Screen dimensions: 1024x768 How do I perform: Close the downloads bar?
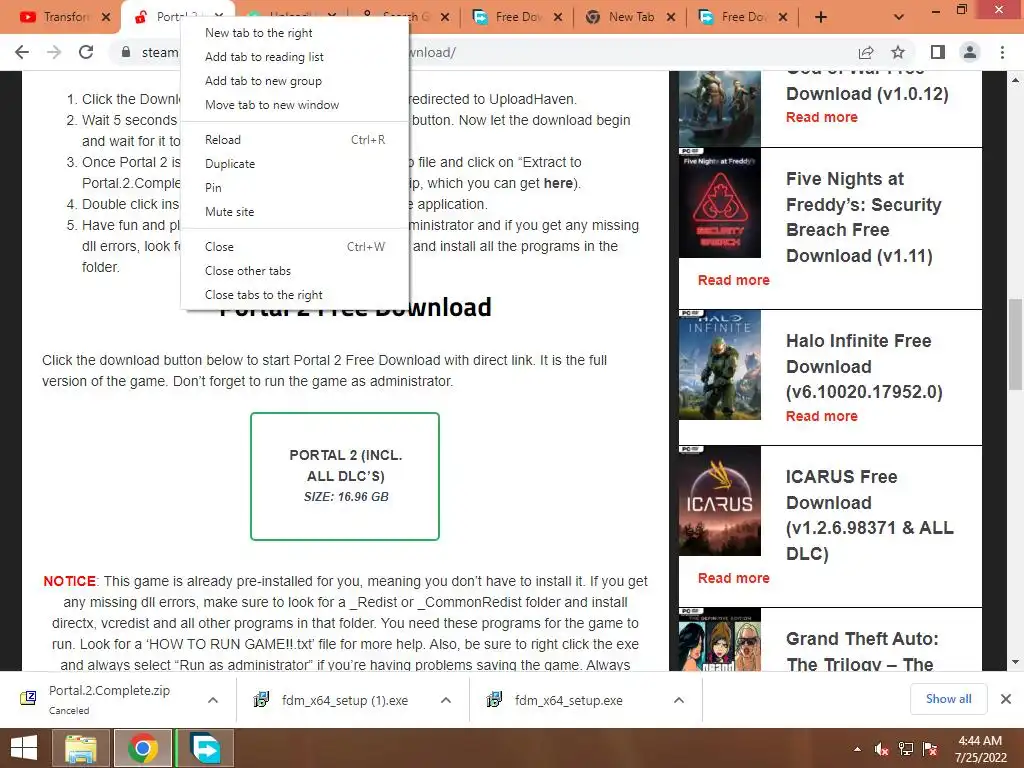[1006, 699]
